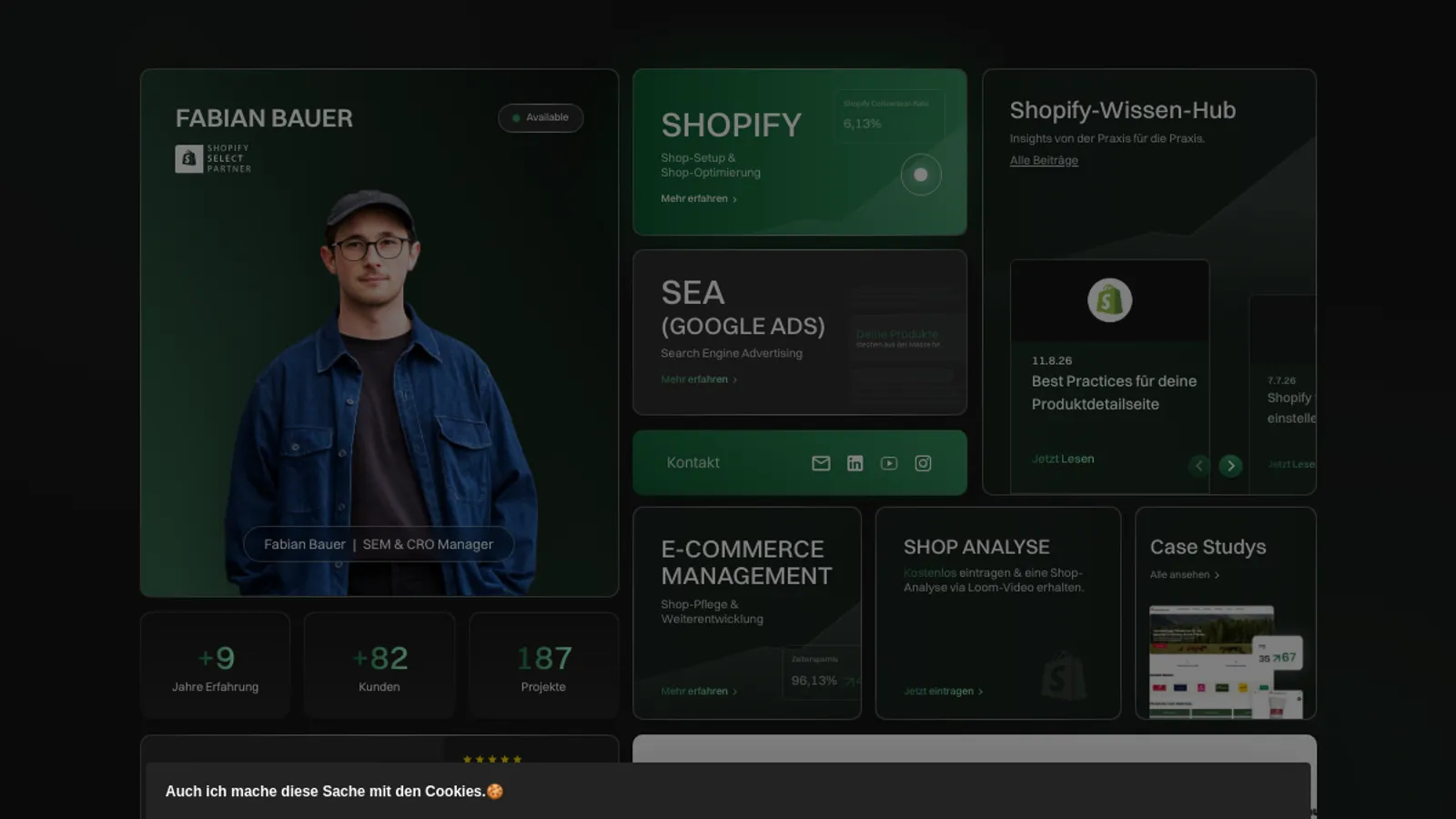Click the five-star rating row
The image size is (1456, 819).
(x=492, y=759)
